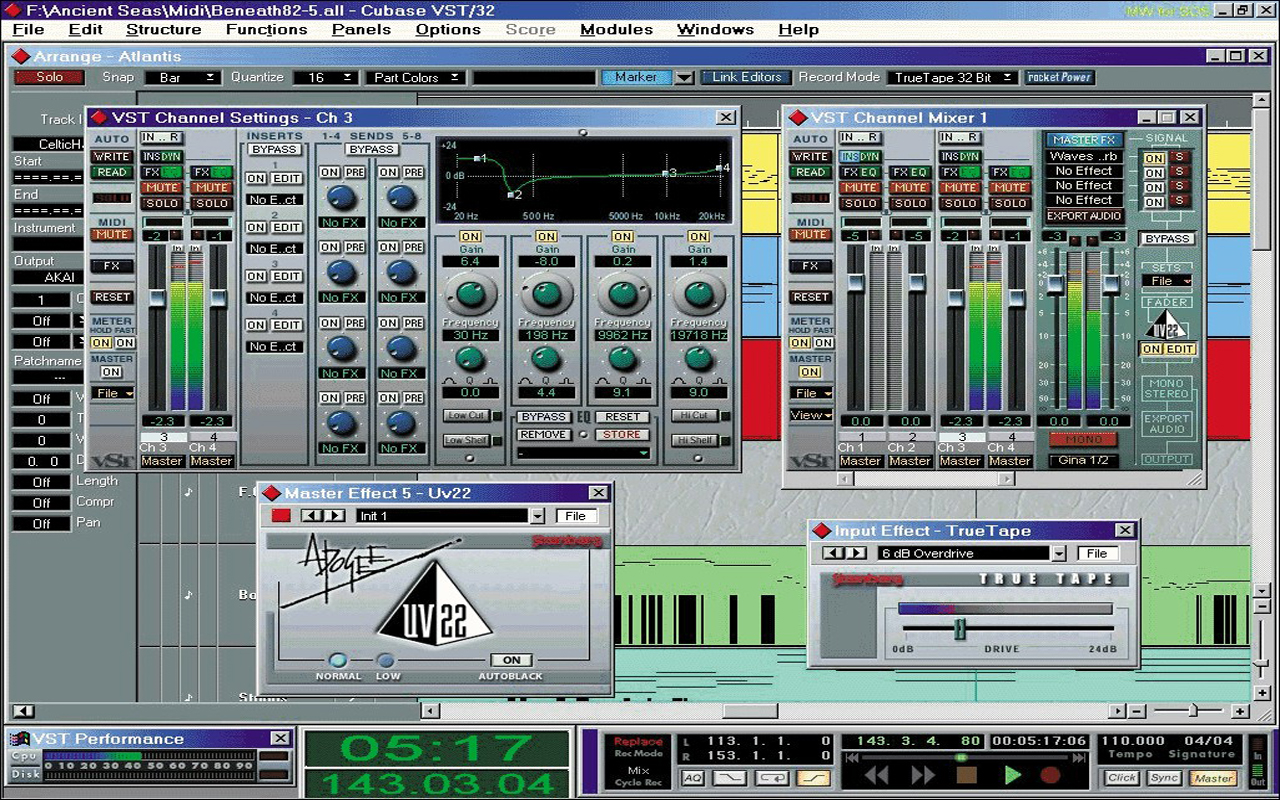Toggle the AUTOBLACK ON switch in Uv22
This screenshot has width=1280, height=800.
[511, 660]
